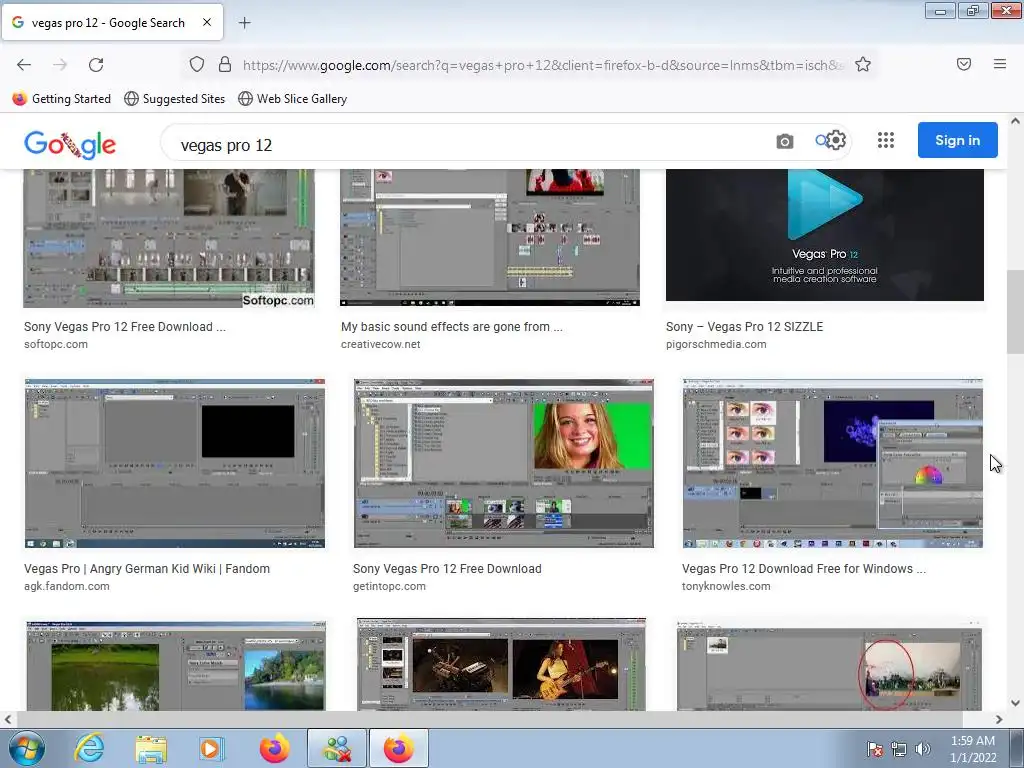Search by image using camera icon
The width and height of the screenshot is (1024, 768).
[x=784, y=141]
